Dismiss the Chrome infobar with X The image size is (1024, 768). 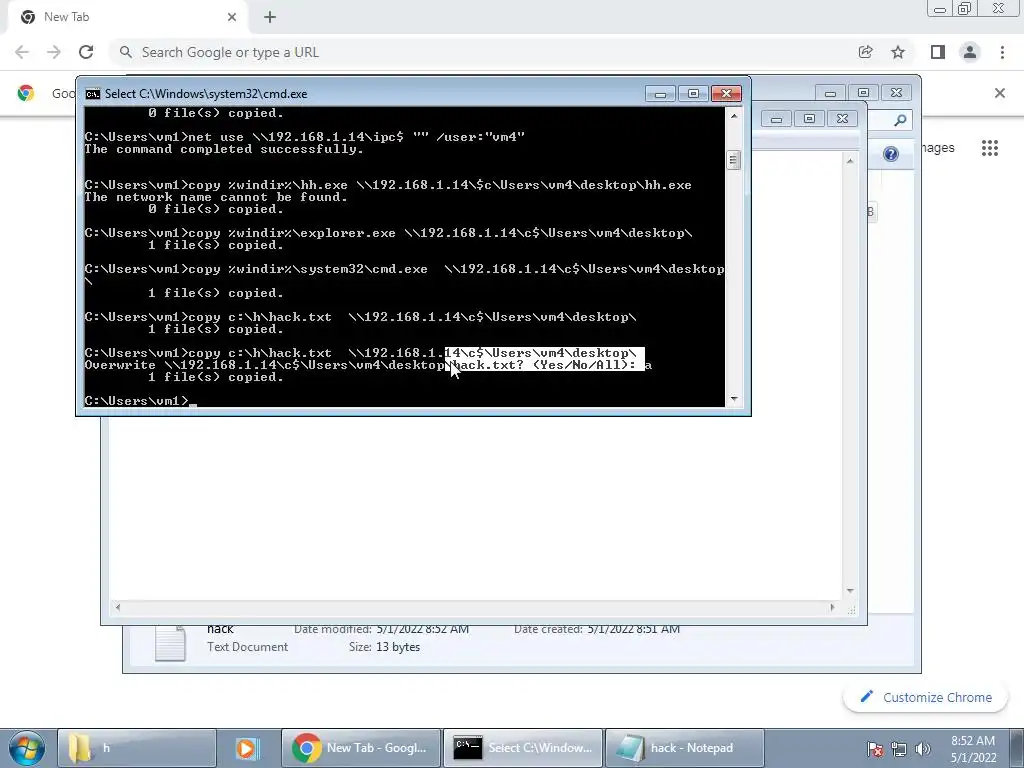[x=1000, y=93]
